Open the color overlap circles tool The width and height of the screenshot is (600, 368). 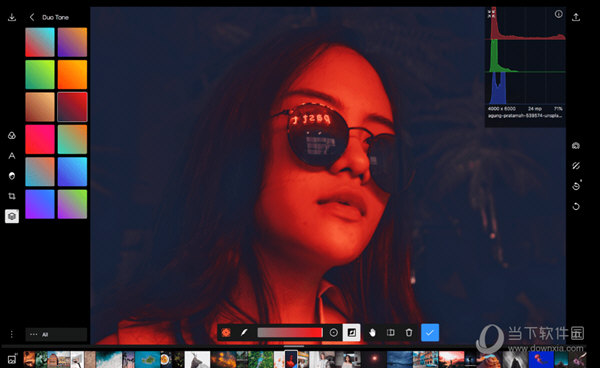[12, 135]
